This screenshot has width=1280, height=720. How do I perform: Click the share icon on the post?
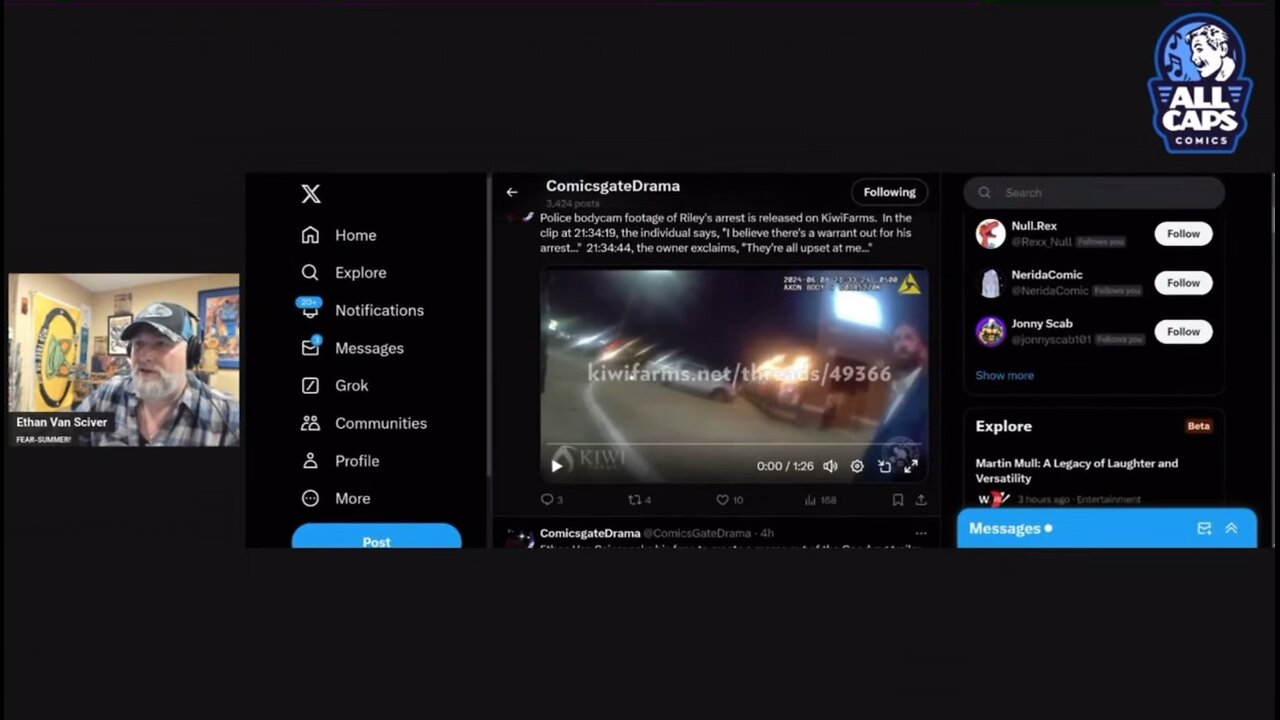(x=921, y=499)
